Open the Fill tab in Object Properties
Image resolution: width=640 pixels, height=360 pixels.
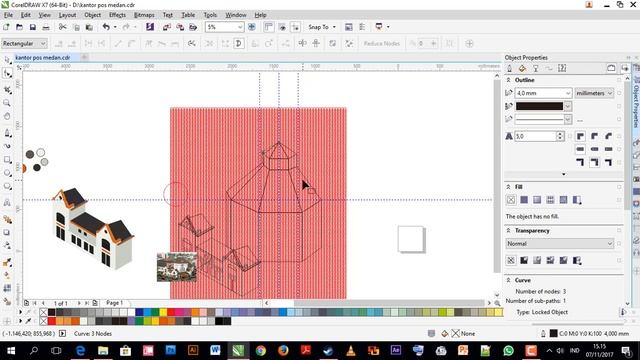click(522, 68)
